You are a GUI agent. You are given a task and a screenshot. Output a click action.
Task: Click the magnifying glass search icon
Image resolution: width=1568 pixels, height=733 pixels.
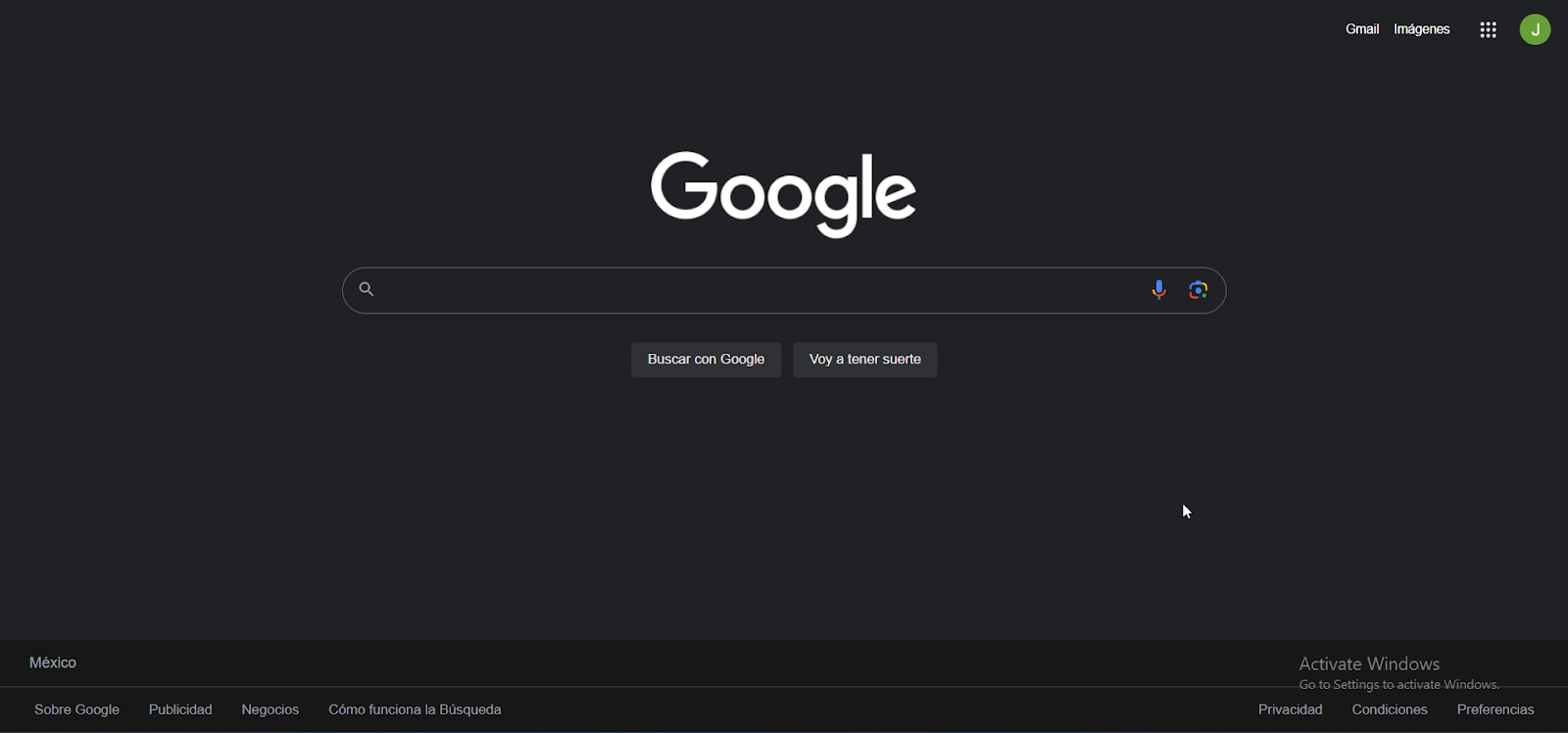pos(367,289)
